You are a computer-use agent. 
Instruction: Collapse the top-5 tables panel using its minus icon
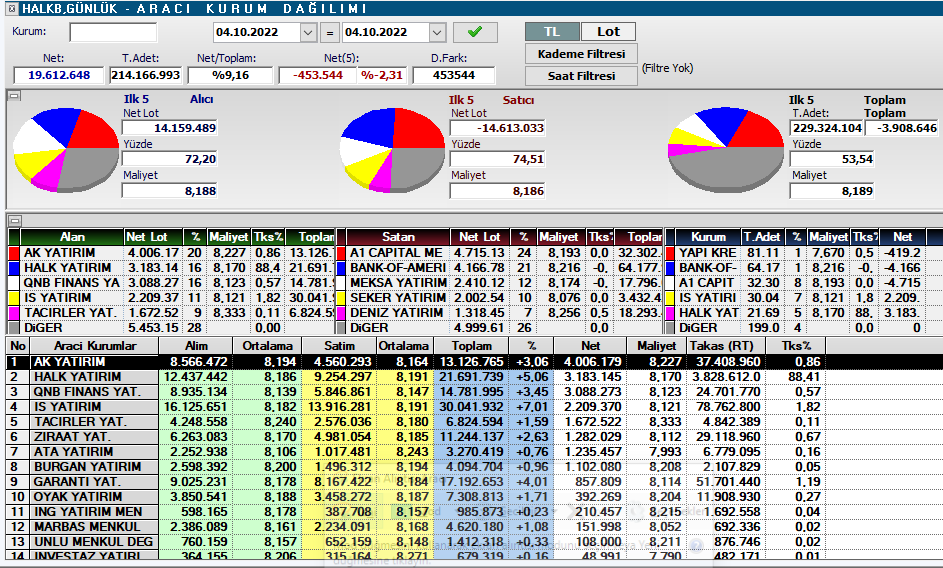14,221
